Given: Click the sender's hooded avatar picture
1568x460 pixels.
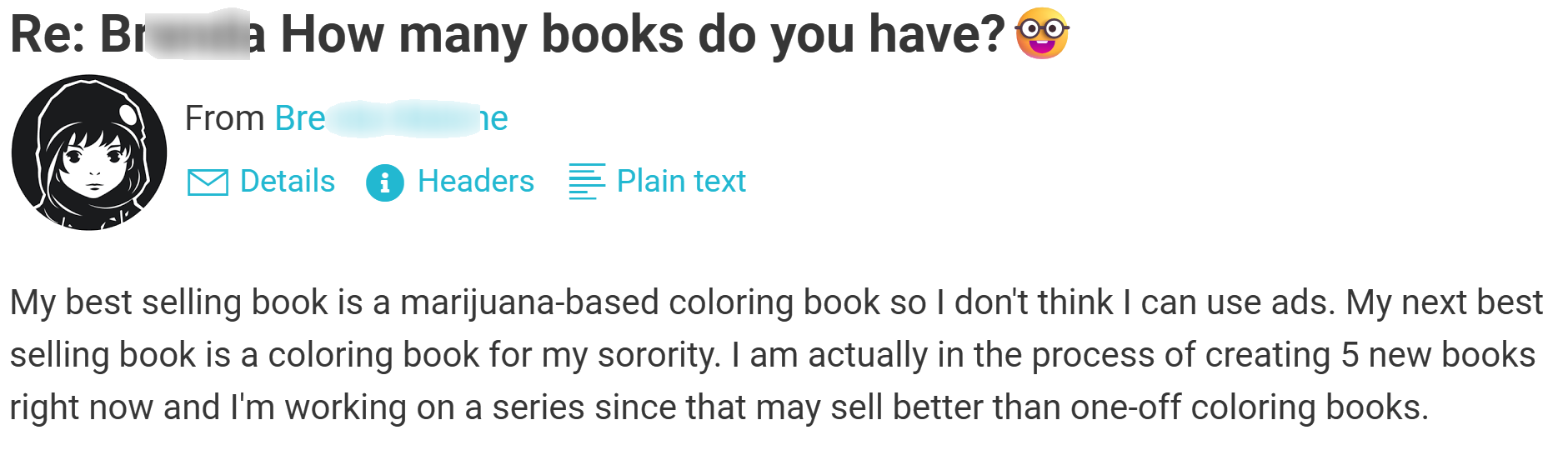Looking at the screenshot, I should tap(89, 152).
